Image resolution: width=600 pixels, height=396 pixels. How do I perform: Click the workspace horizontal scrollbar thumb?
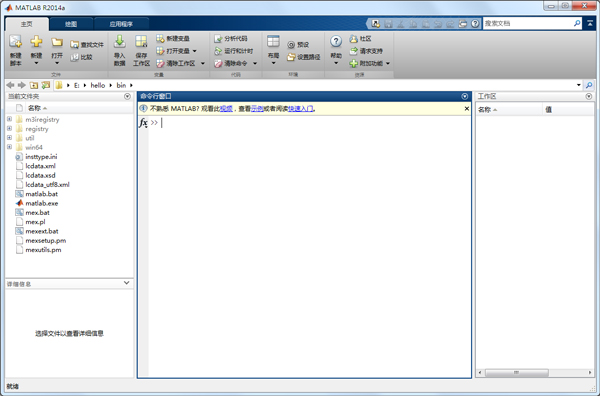[517, 373]
